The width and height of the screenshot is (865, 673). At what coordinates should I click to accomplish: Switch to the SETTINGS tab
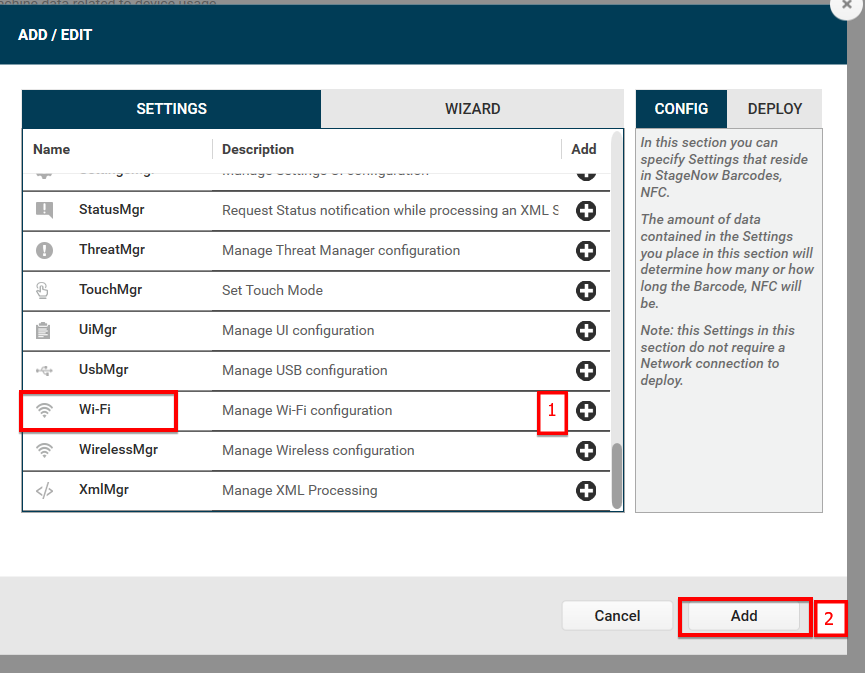pos(171,109)
